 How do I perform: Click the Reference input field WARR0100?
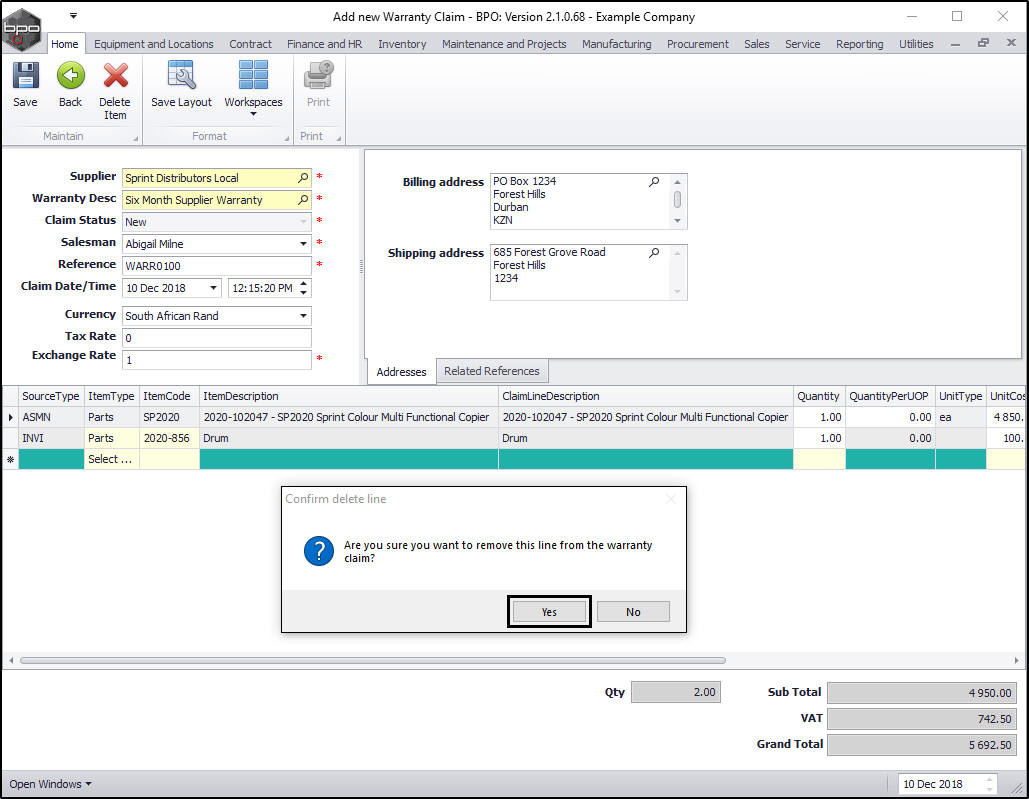click(x=217, y=266)
